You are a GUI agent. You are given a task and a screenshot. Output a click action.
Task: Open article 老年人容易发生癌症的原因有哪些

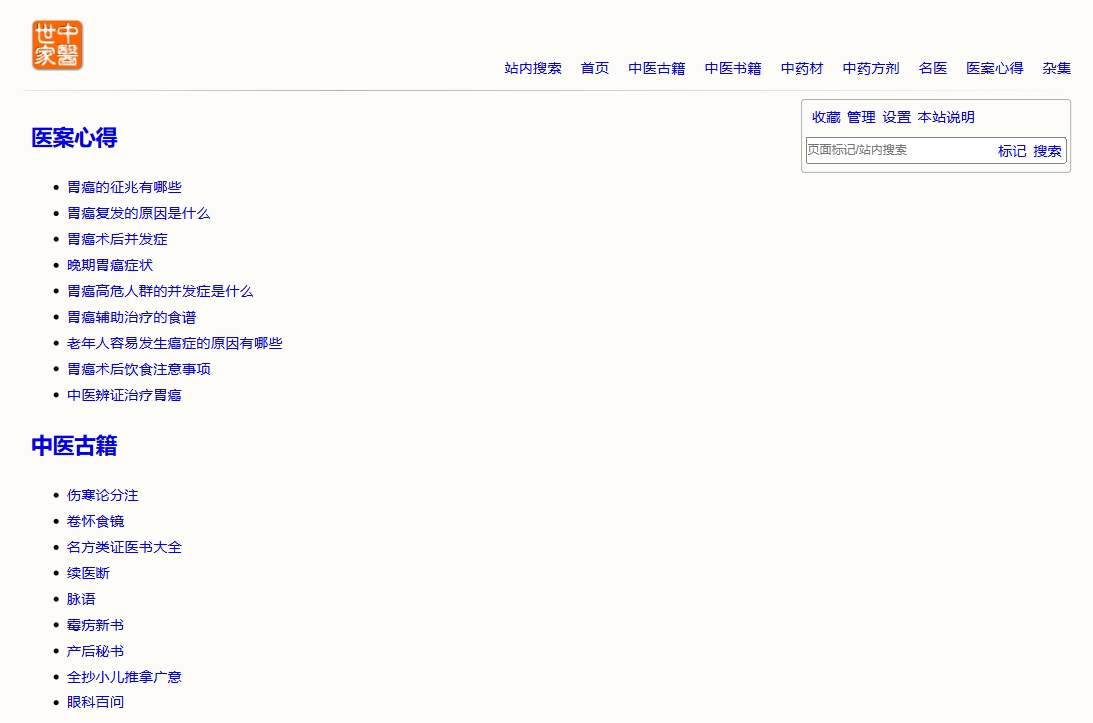pos(174,343)
